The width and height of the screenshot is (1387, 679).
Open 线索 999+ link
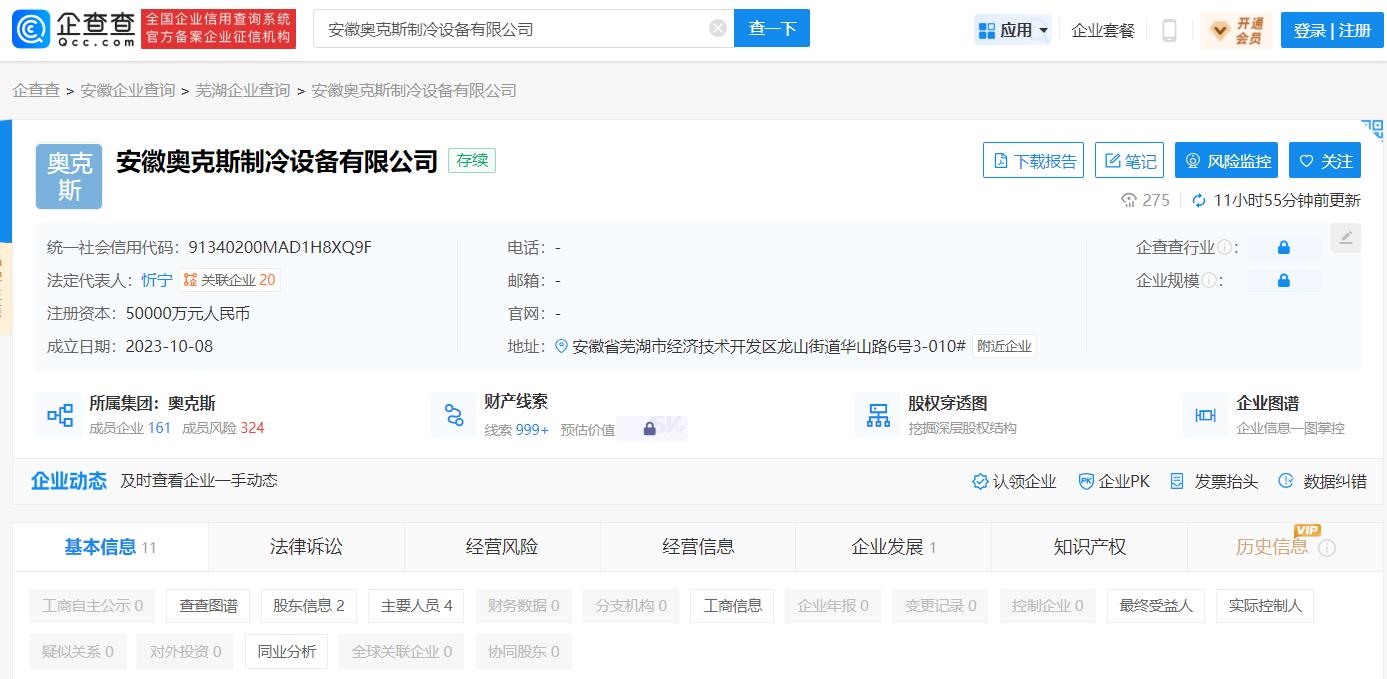(516, 429)
